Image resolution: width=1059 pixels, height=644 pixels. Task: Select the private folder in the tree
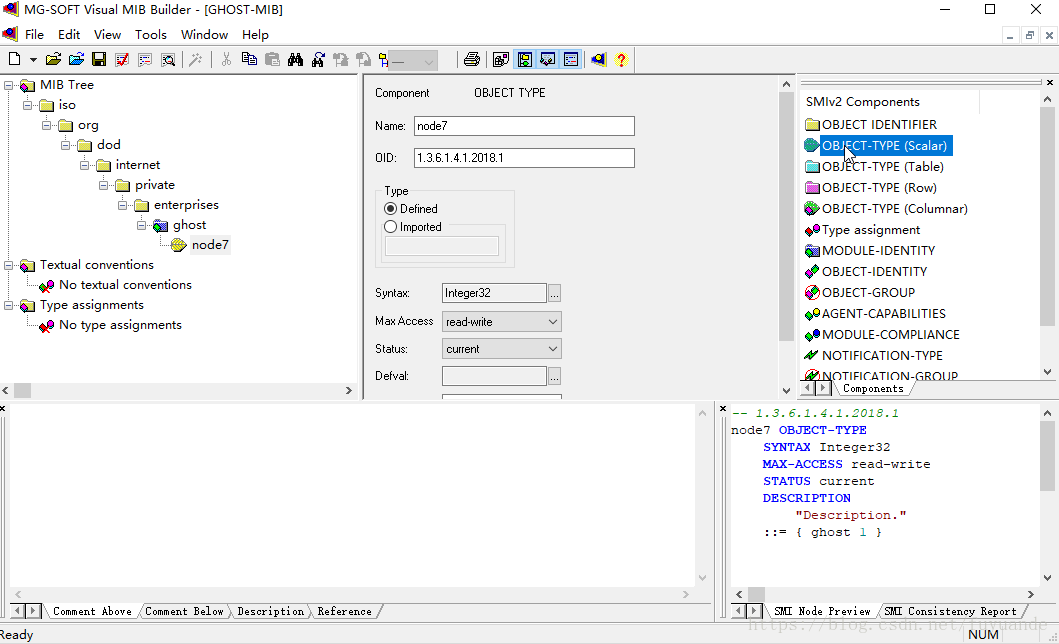[155, 185]
